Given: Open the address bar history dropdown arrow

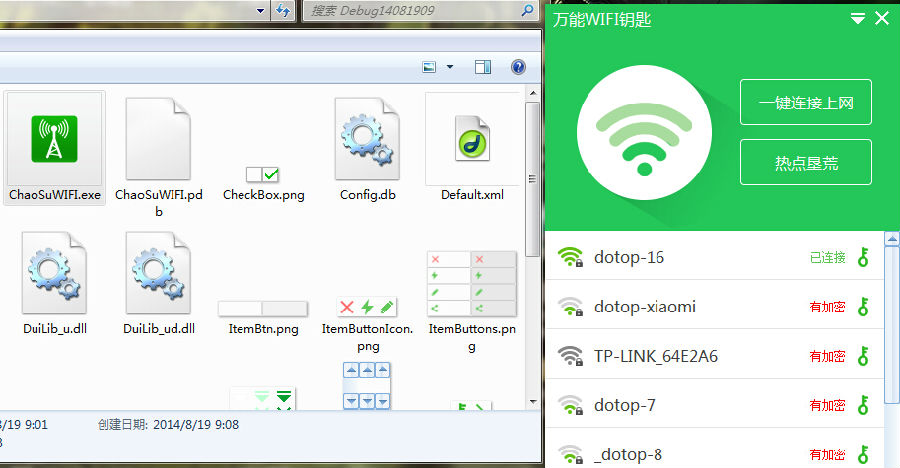Looking at the screenshot, I should click(x=261, y=10).
